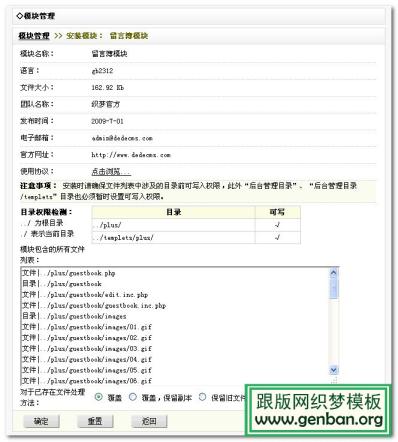Click the 目录 guestbook/images line
This screenshot has height=442, width=398.
point(74,316)
